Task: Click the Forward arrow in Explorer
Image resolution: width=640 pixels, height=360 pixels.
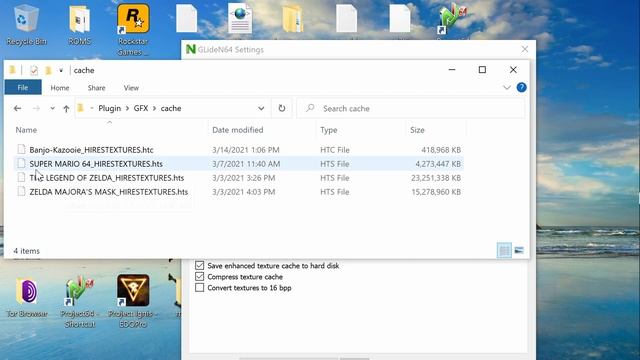Action: pos(36,108)
